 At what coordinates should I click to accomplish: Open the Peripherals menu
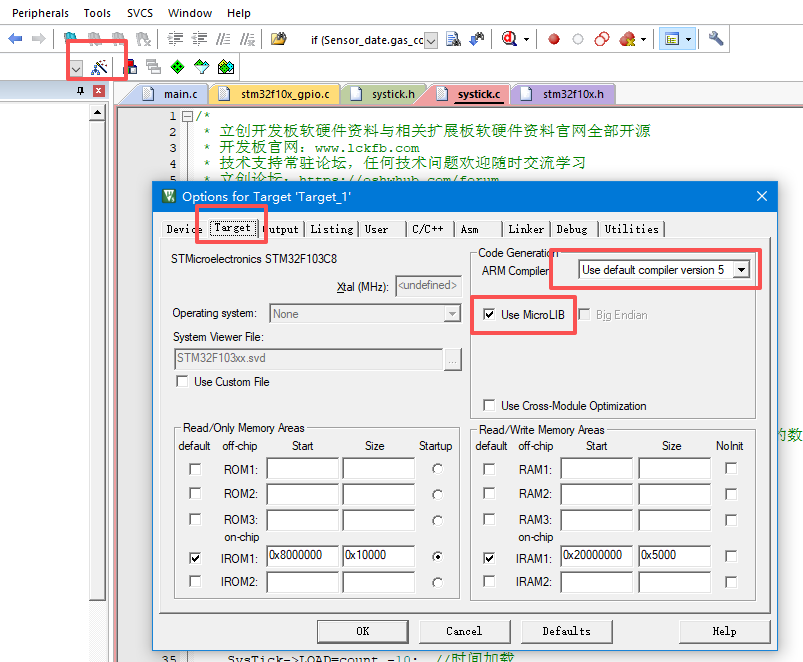[x=40, y=13]
